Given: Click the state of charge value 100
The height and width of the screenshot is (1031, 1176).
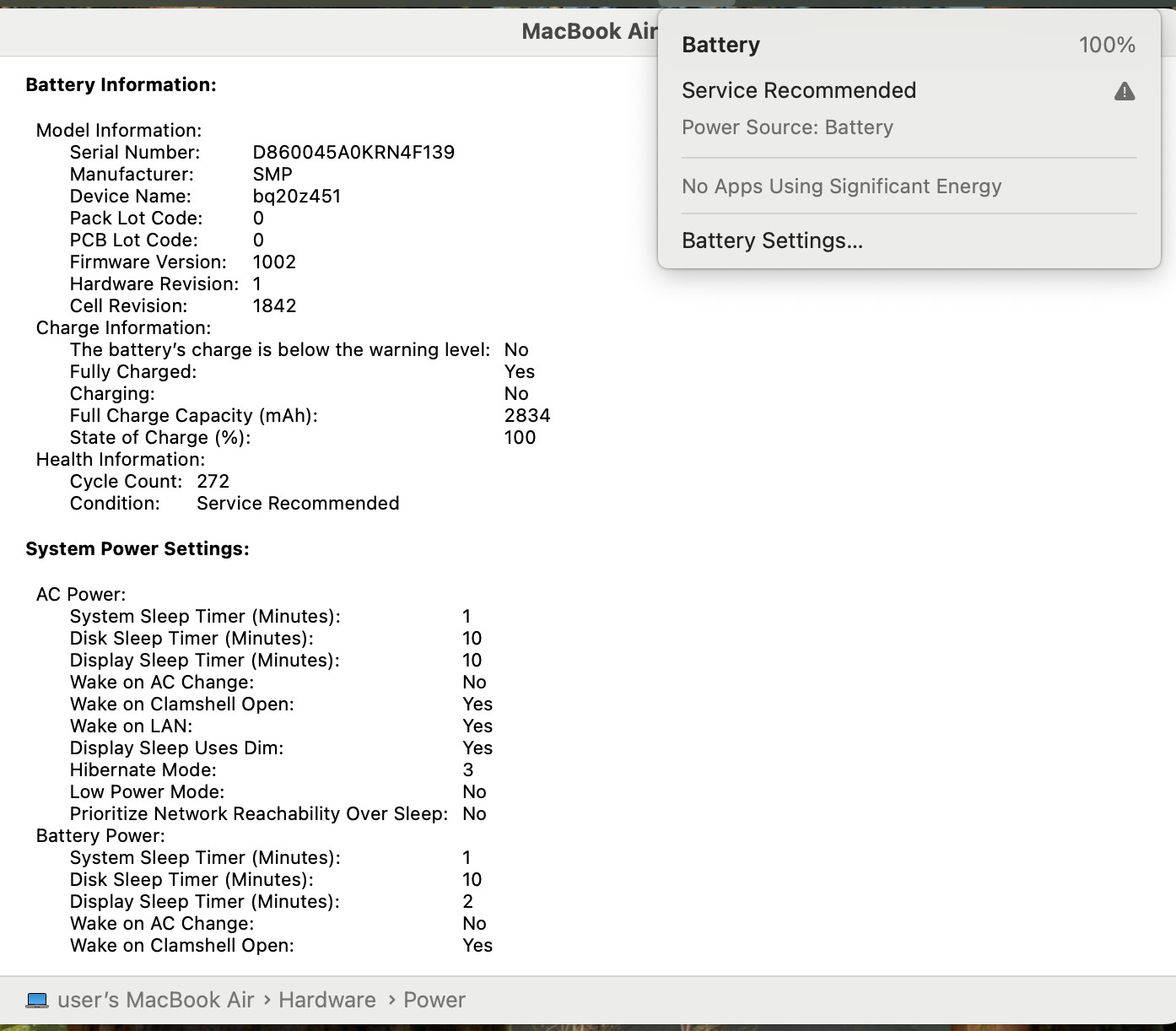Looking at the screenshot, I should pyautogui.click(x=520, y=438).
